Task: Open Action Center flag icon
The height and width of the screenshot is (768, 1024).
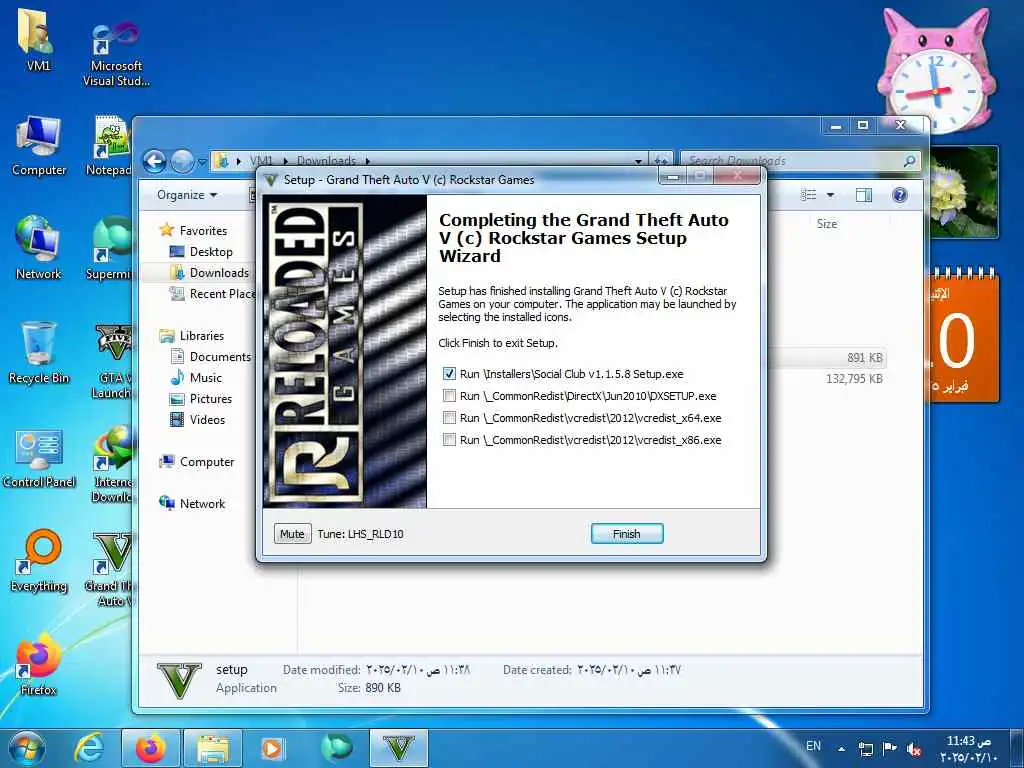Action: [x=889, y=748]
